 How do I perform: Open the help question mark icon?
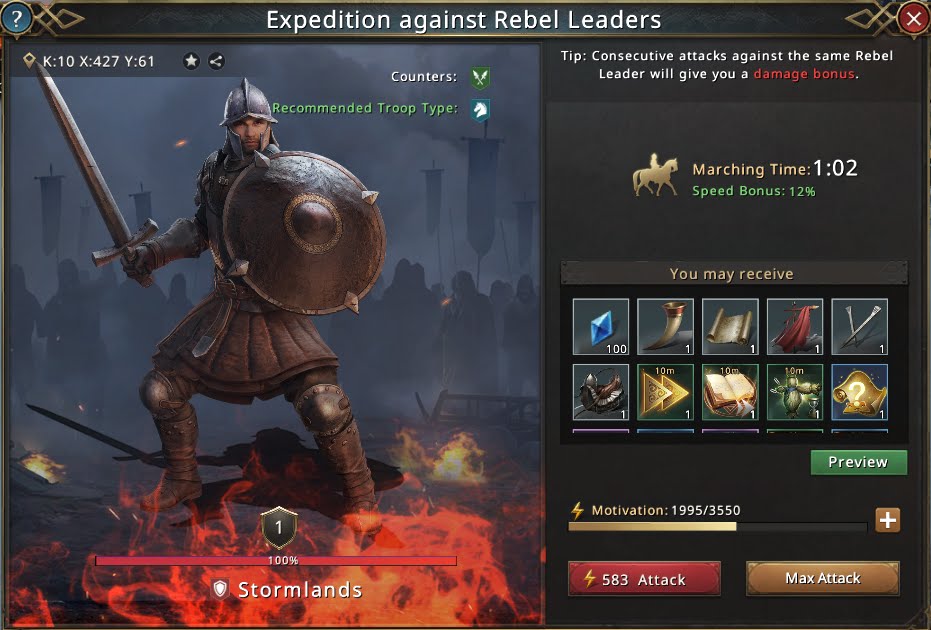tap(16, 18)
